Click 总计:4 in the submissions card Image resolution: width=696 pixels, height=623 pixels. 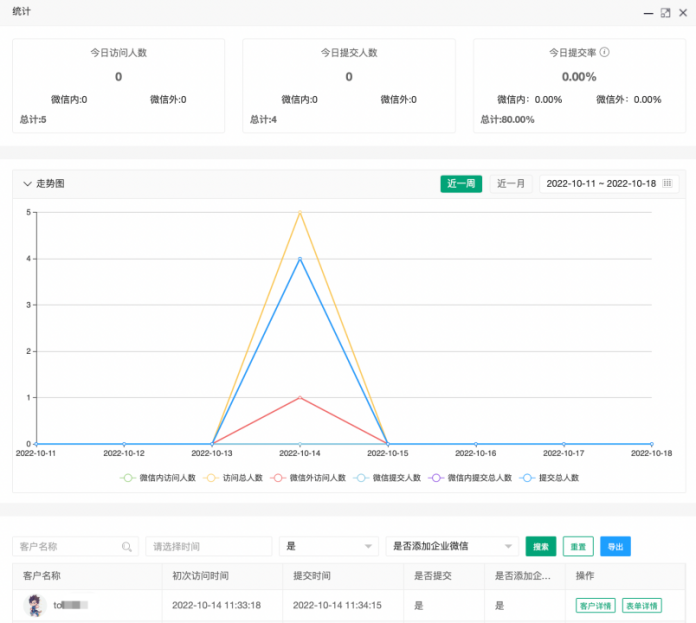coord(263,120)
